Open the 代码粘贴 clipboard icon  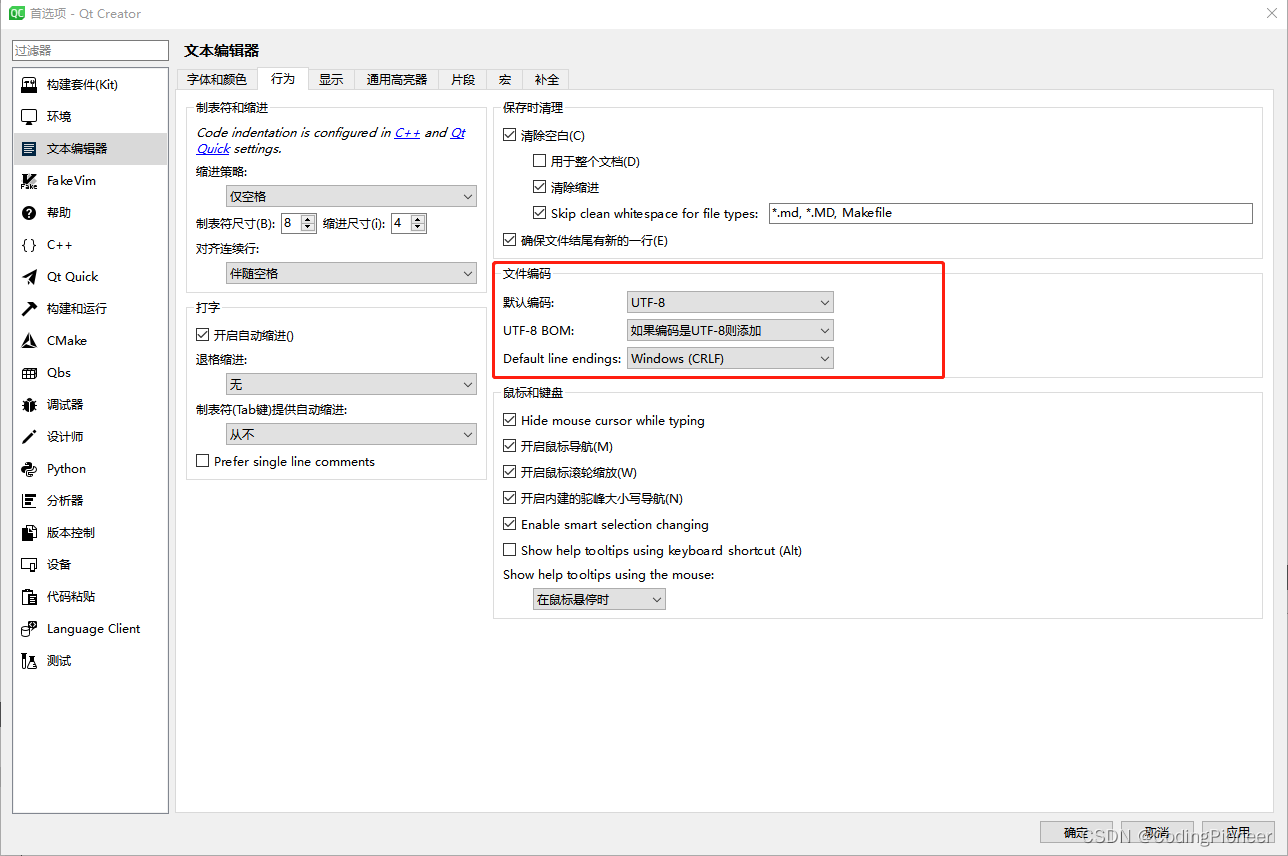29,597
